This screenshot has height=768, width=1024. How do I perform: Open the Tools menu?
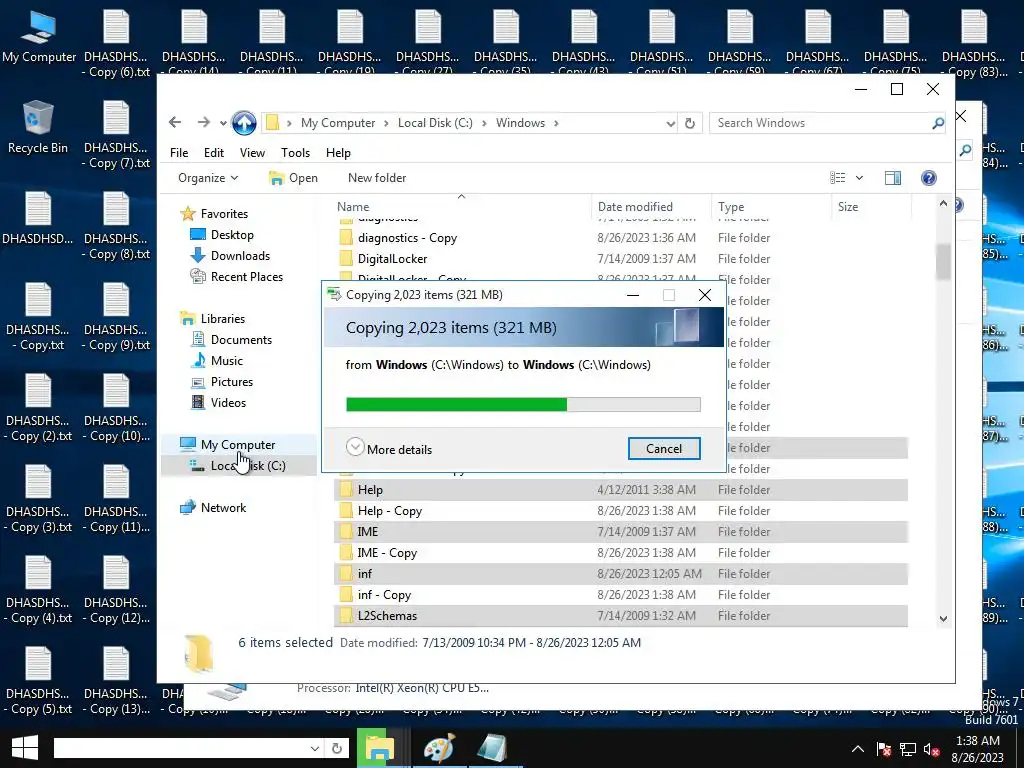pos(295,153)
